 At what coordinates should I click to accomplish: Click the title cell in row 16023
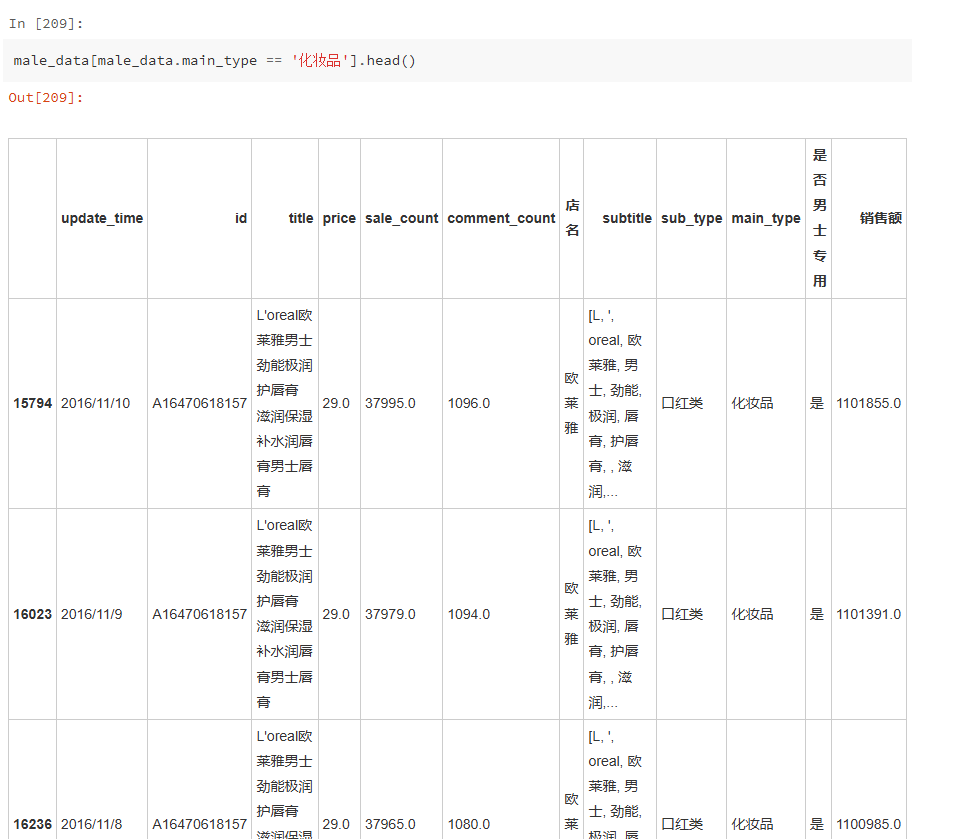(285, 614)
